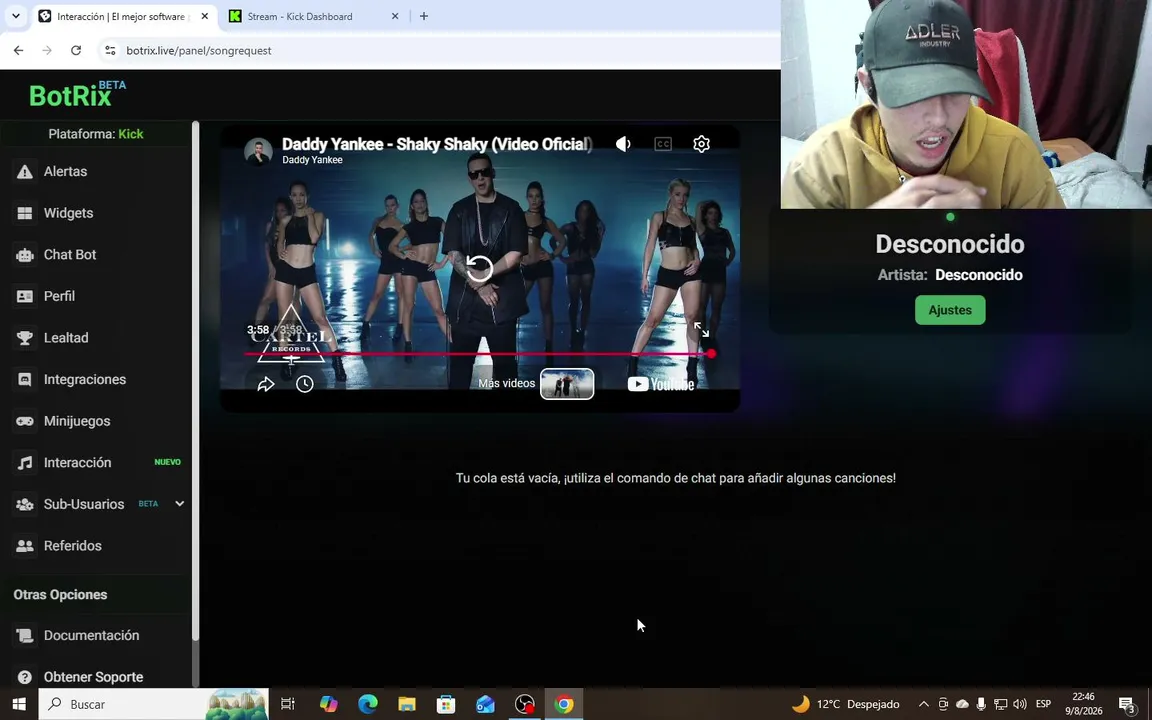Open video on YouTube via logo
The height and width of the screenshot is (720, 1152).
(x=660, y=384)
